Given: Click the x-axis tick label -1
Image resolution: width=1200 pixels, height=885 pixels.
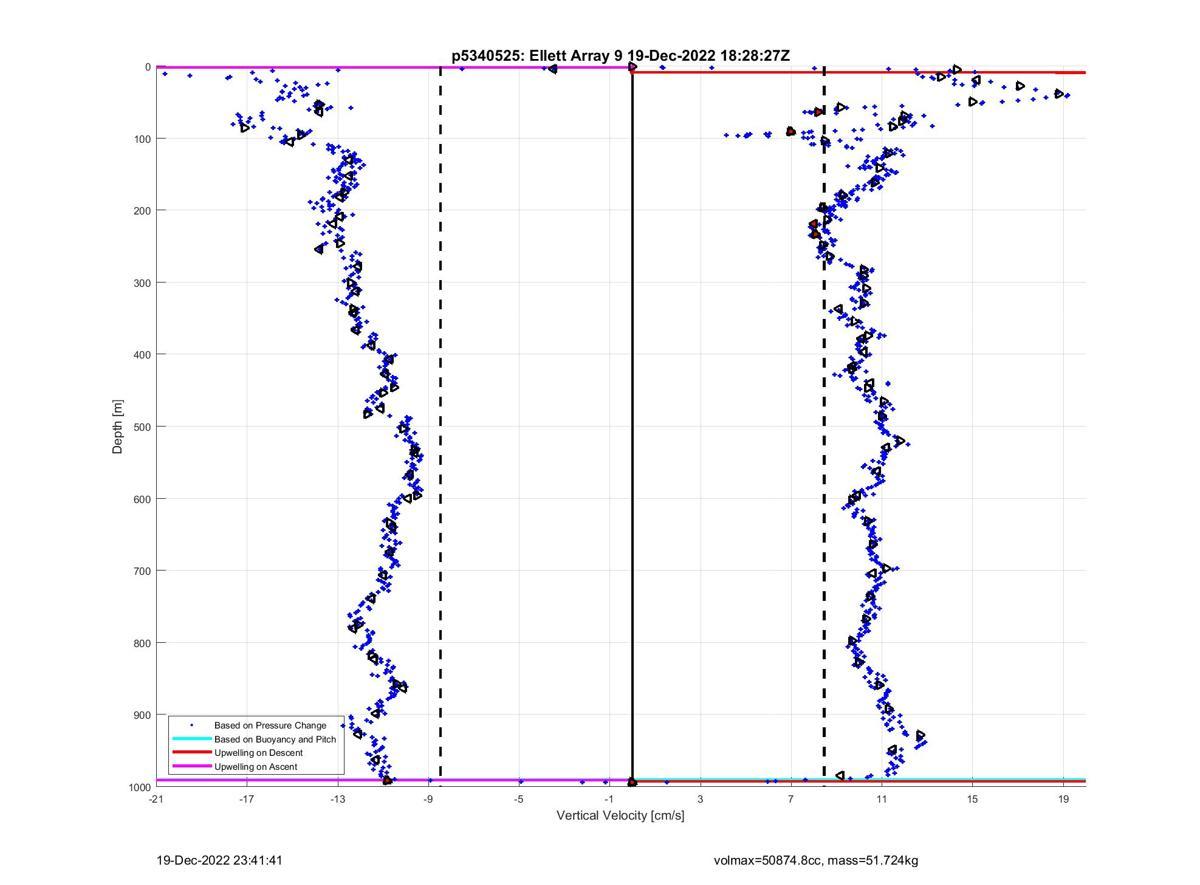Looking at the screenshot, I should pos(609,799).
